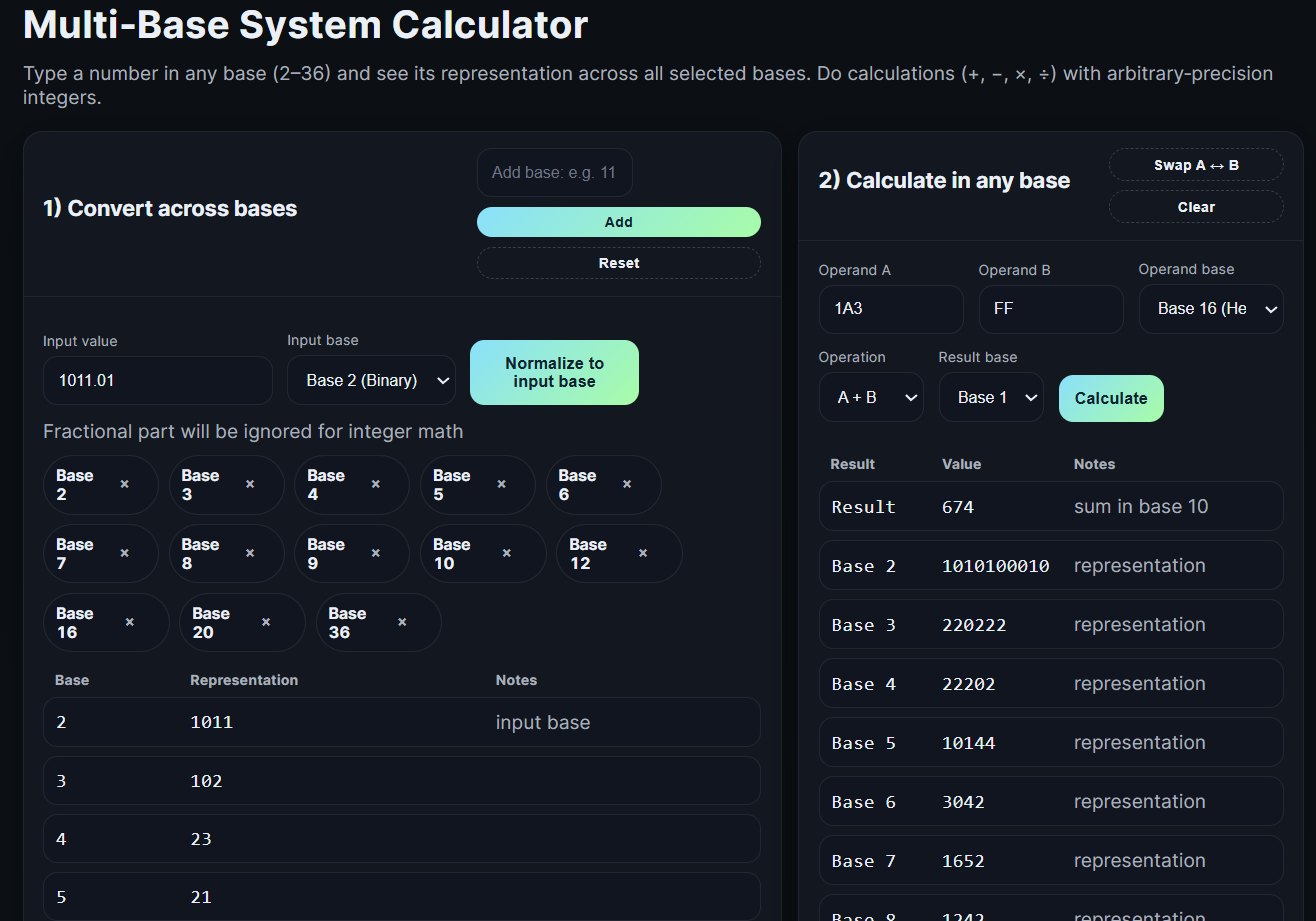
Task: Open the Result base dropdown
Action: click(991, 397)
